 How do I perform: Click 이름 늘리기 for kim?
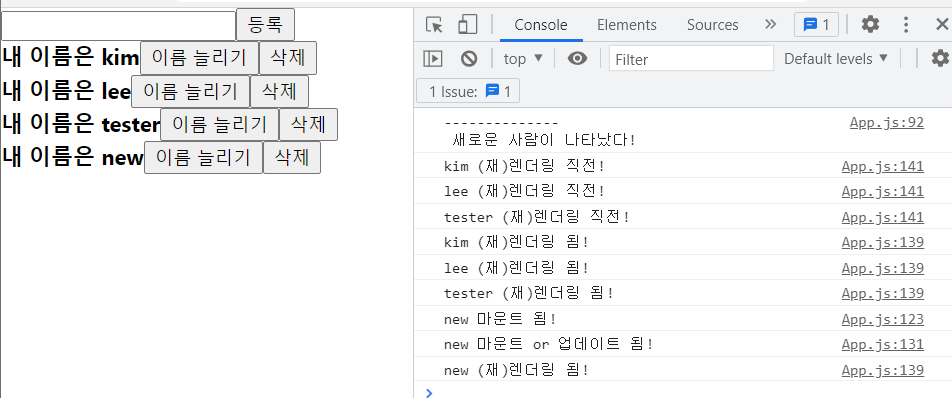[x=199, y=58]
